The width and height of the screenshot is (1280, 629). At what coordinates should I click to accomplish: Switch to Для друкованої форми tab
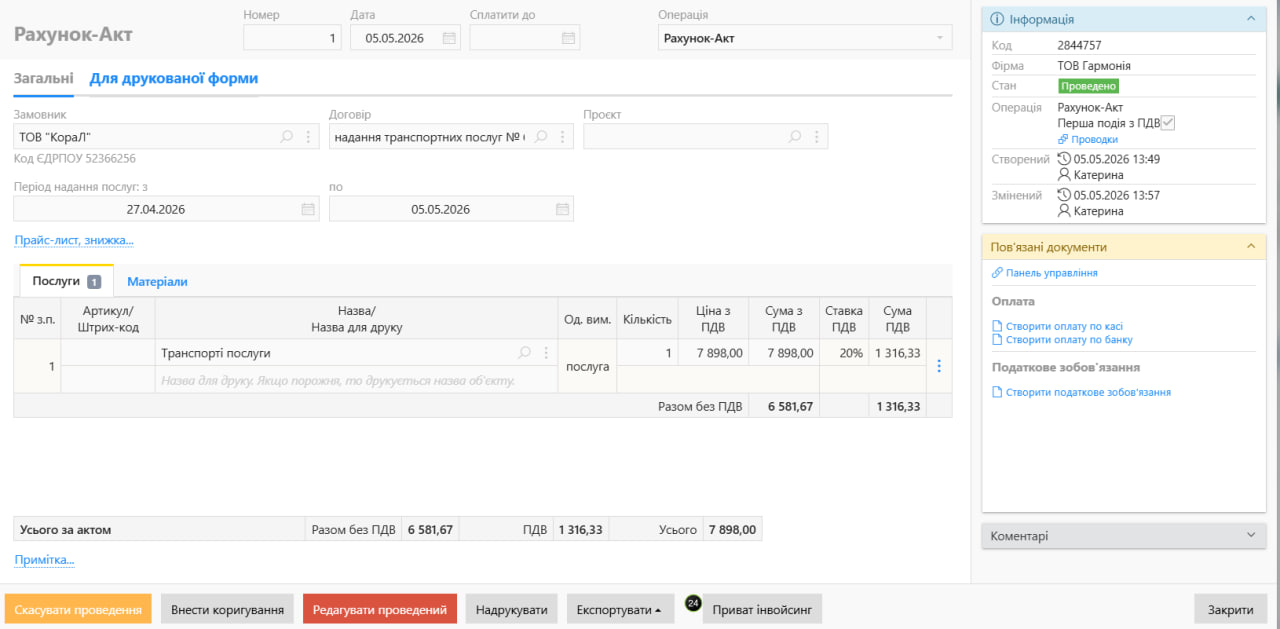174,78
